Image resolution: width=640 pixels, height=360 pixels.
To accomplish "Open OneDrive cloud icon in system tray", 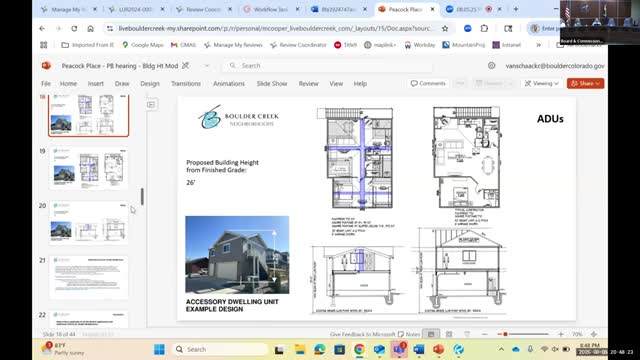I will point(516,349).
